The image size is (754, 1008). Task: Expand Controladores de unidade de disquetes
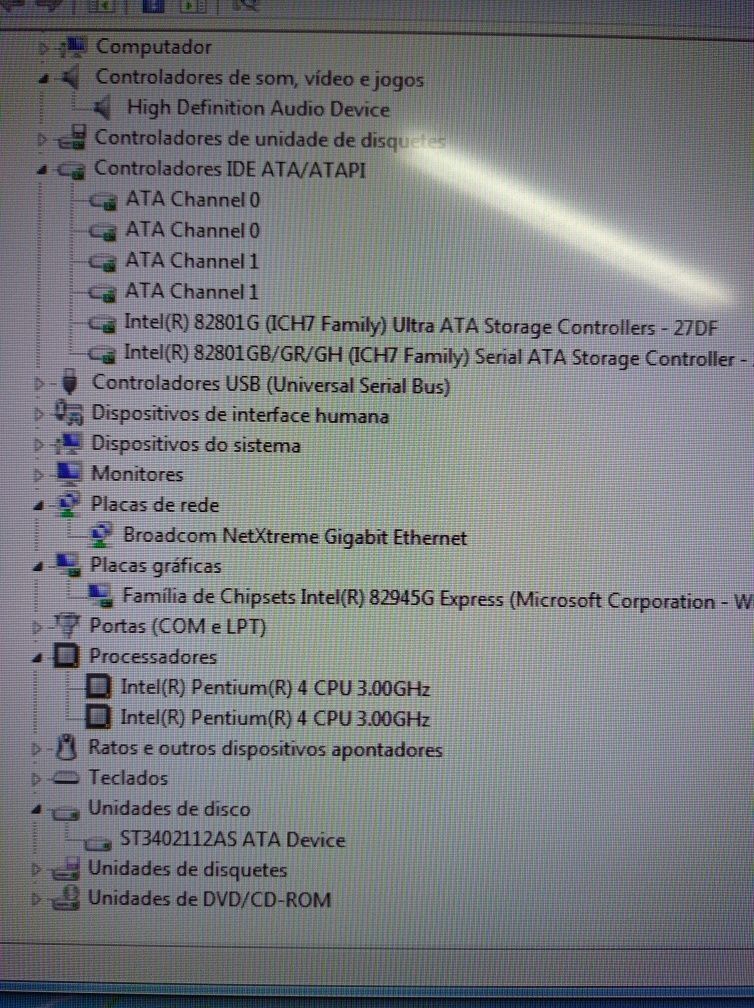tap(42, 139)
